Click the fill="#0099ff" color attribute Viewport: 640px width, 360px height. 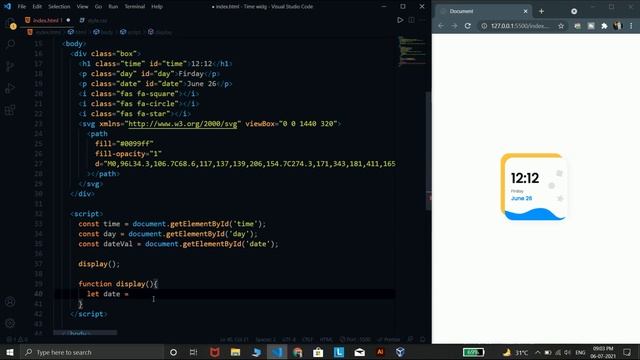[124, 144]
